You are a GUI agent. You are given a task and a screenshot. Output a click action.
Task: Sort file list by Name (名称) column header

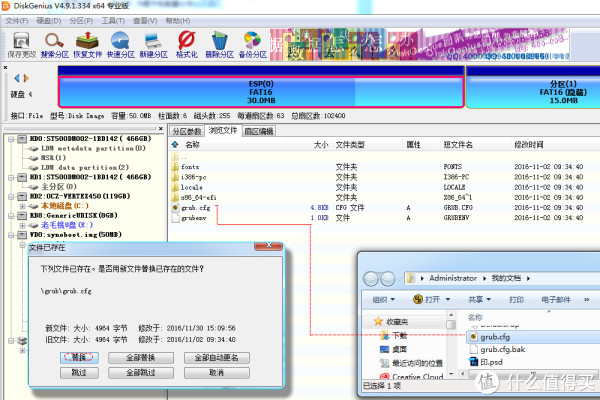coord(192,144)
